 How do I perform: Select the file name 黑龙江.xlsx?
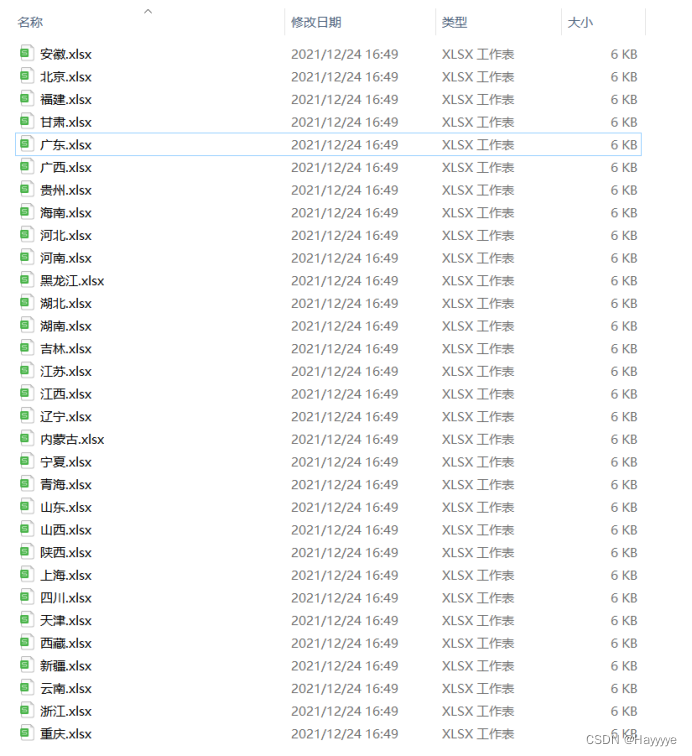(x=72, y=281)
